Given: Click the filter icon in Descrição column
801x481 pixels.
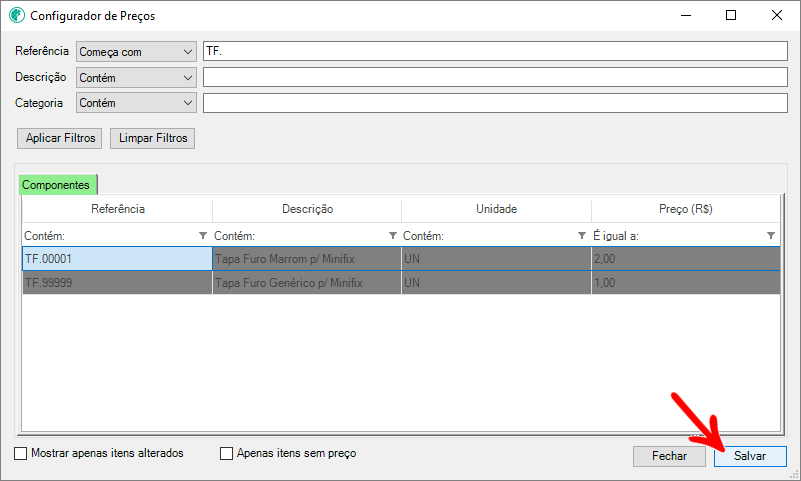Looking at the screenshot, I should pos(392,235).
